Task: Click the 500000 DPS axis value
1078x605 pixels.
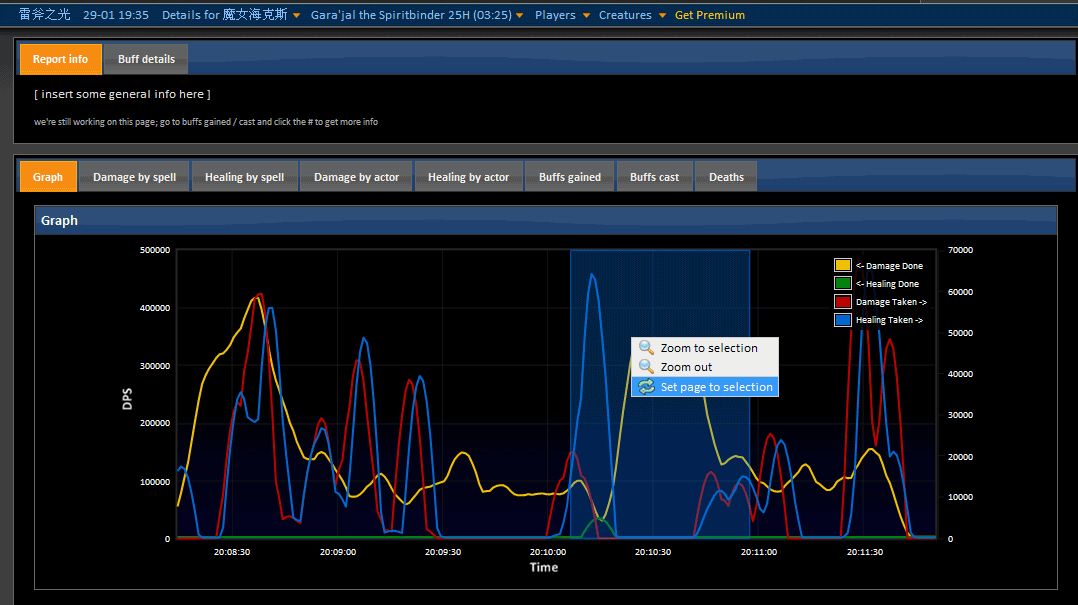Action: click(x=155, y=250)
